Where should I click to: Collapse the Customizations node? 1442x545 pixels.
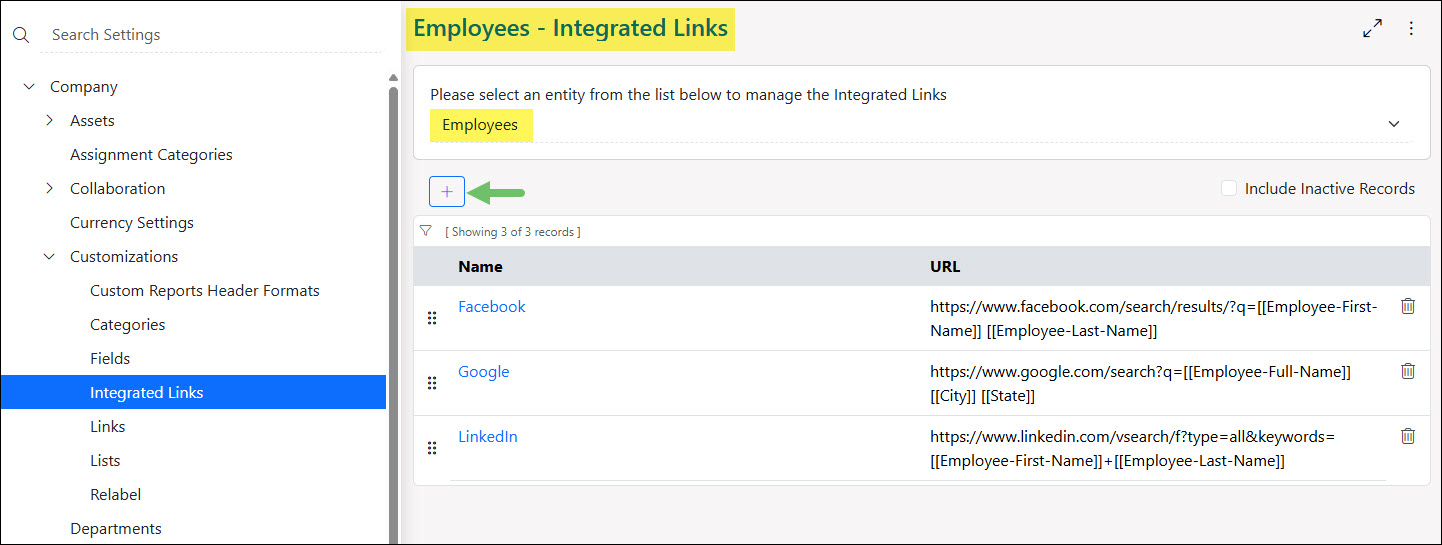49,257
